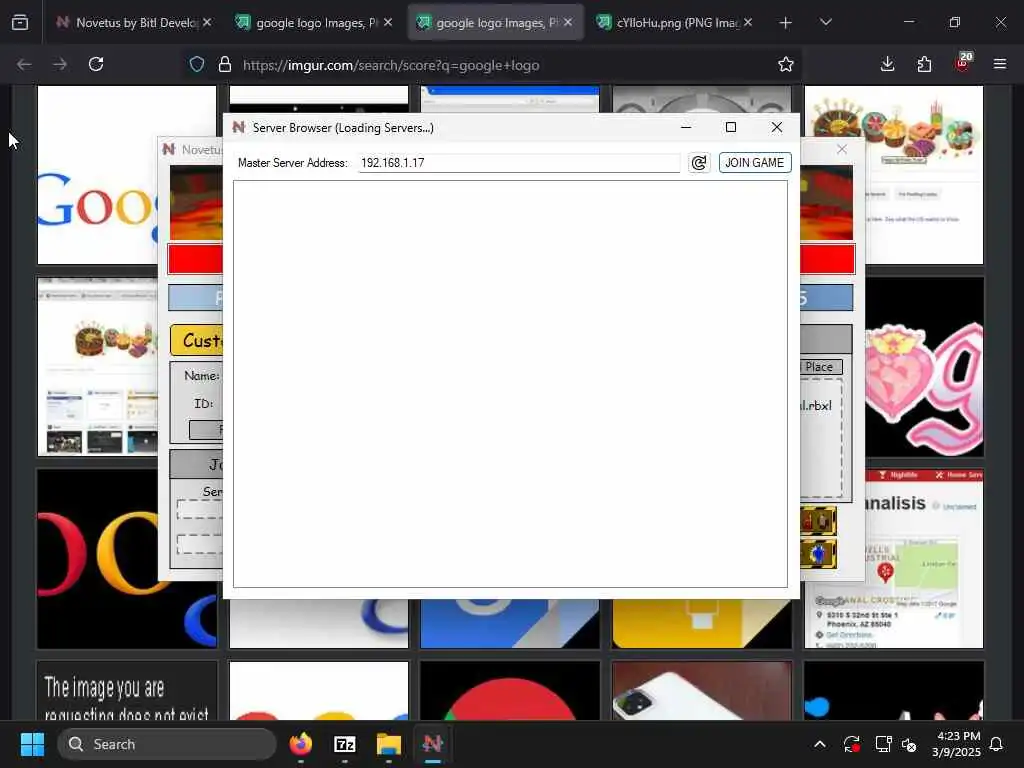Screen dimensions: 1024x768
Task: Click the muted volume tray icon
Action: 908,744
